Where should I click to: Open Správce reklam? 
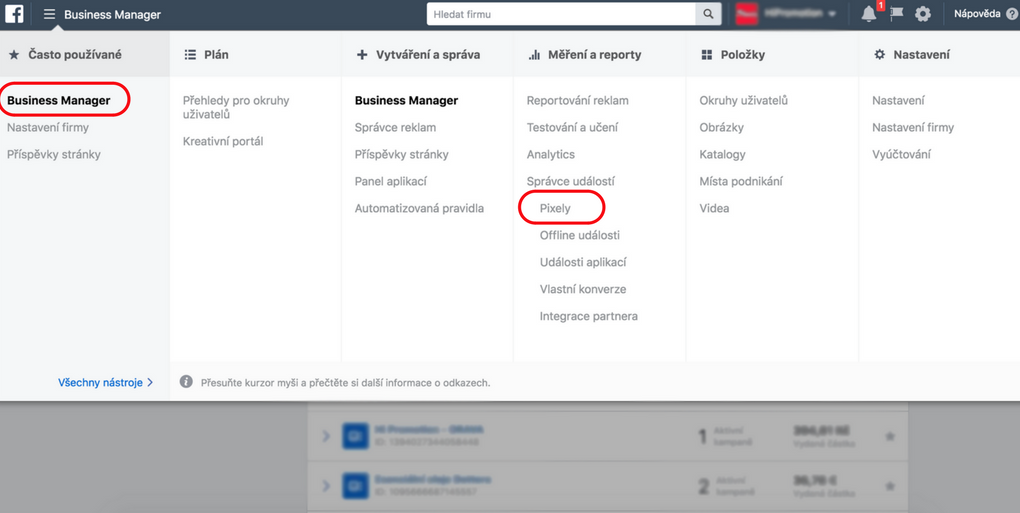point(396,127)
